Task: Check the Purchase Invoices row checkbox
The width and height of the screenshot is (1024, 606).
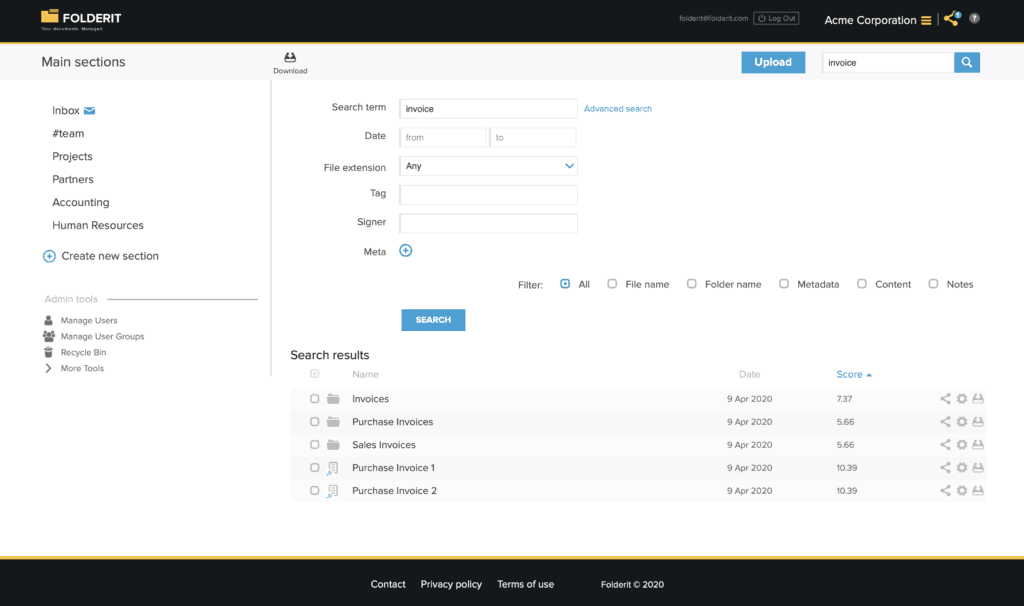Action: (x=315, y=422)
